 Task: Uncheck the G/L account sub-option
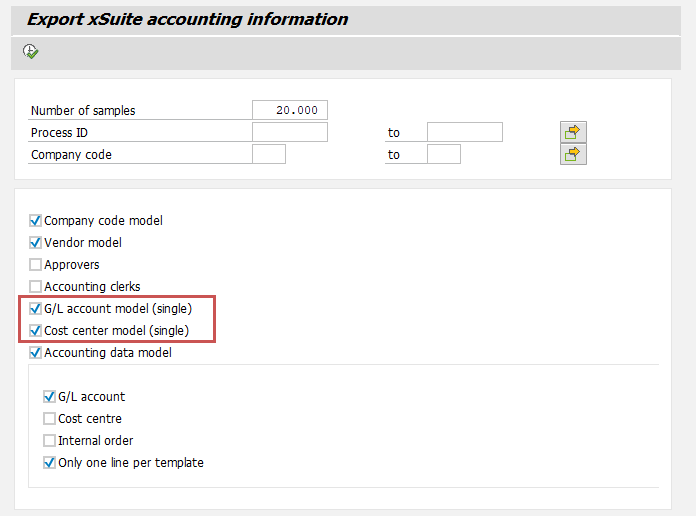tap(50, 397)
